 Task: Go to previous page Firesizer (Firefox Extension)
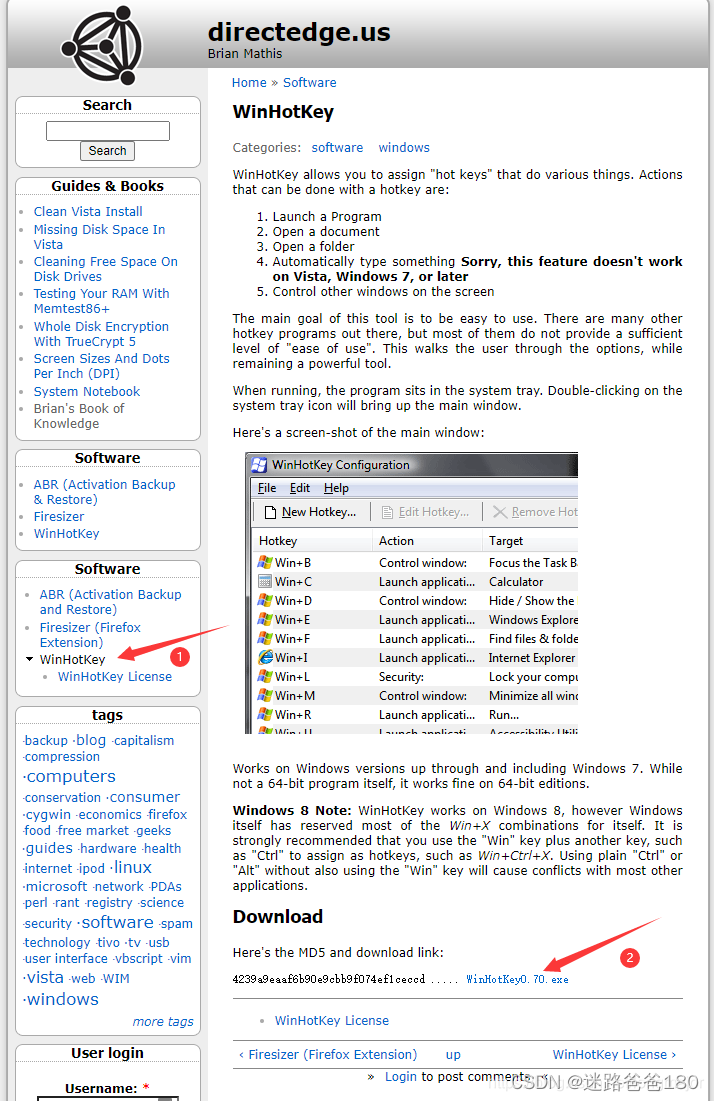point(328,1055)
